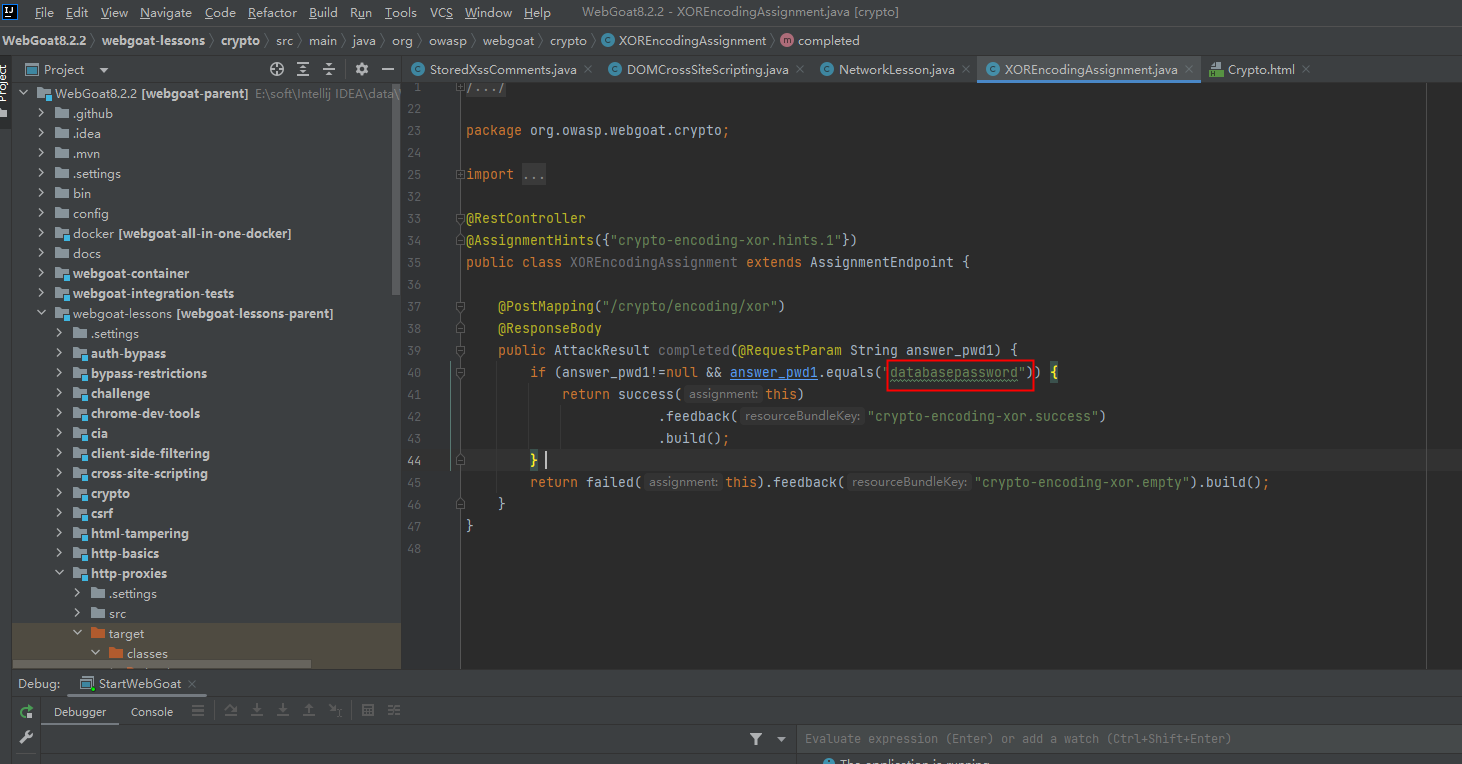Click the Project panel horizontal scrollbar
Screen dimensions: 1462x764
(162, 664)
